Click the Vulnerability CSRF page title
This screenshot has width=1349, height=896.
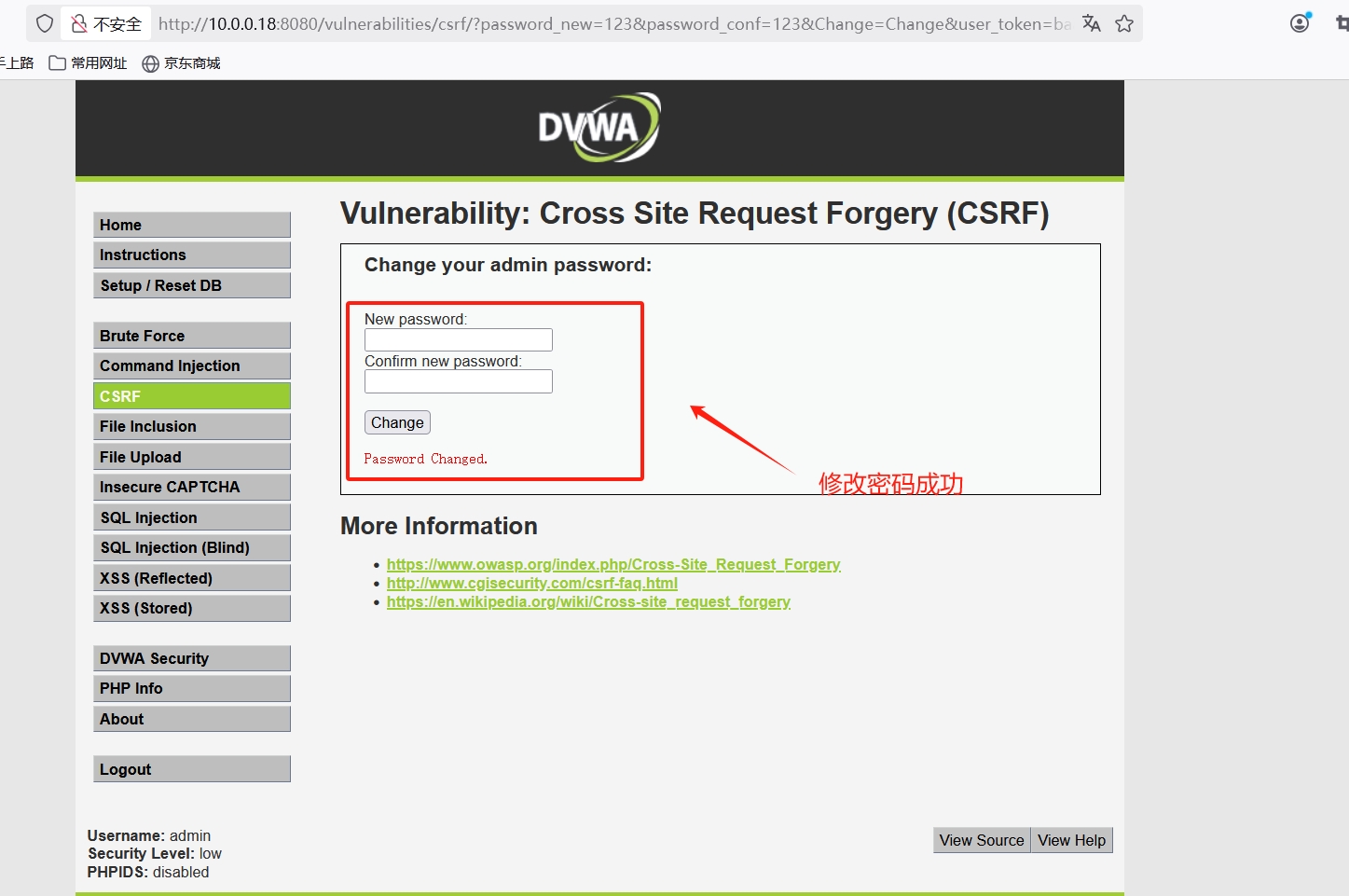coord(695,214)
